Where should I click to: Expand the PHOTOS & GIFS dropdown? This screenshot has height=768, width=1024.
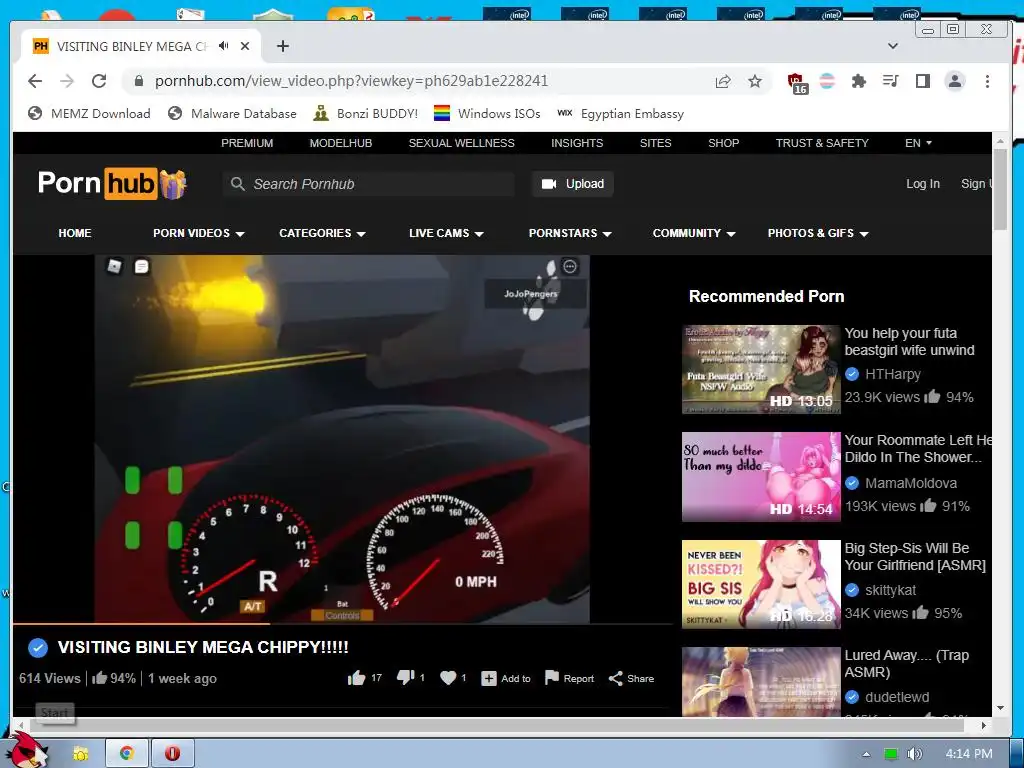pyautogui.click(x=818, y=233)
